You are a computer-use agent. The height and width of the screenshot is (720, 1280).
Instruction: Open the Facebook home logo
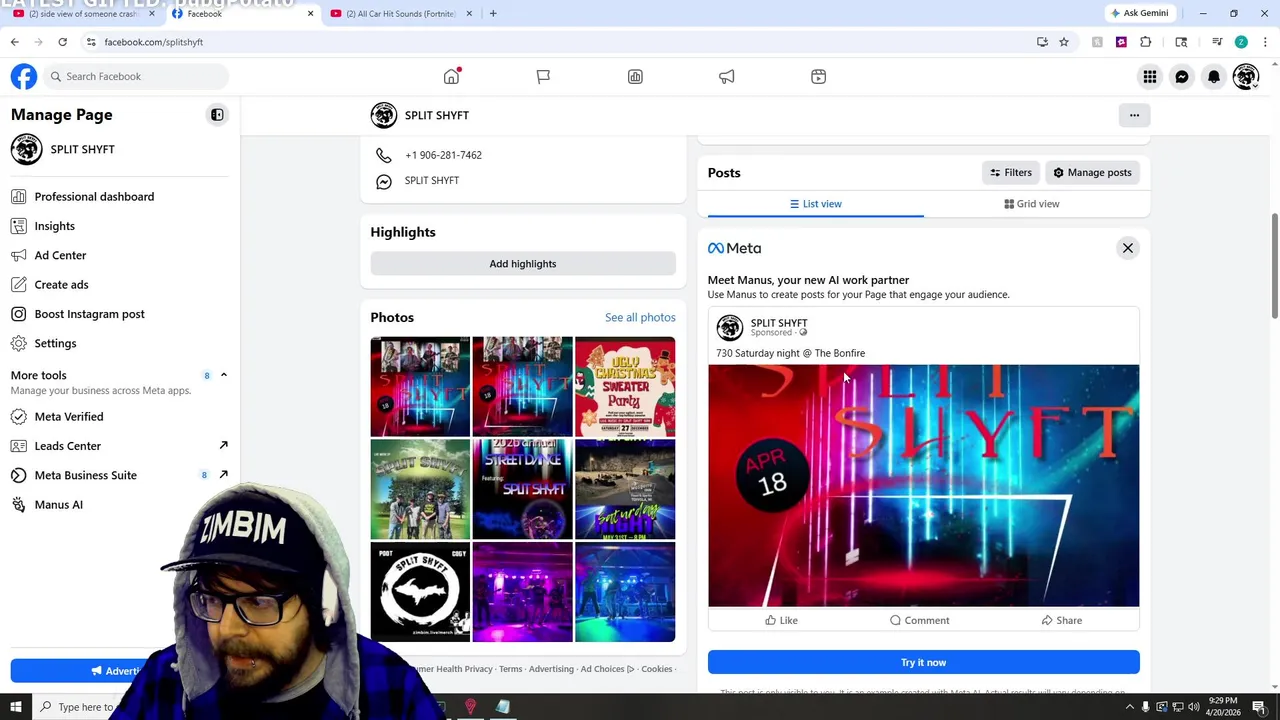24,76
